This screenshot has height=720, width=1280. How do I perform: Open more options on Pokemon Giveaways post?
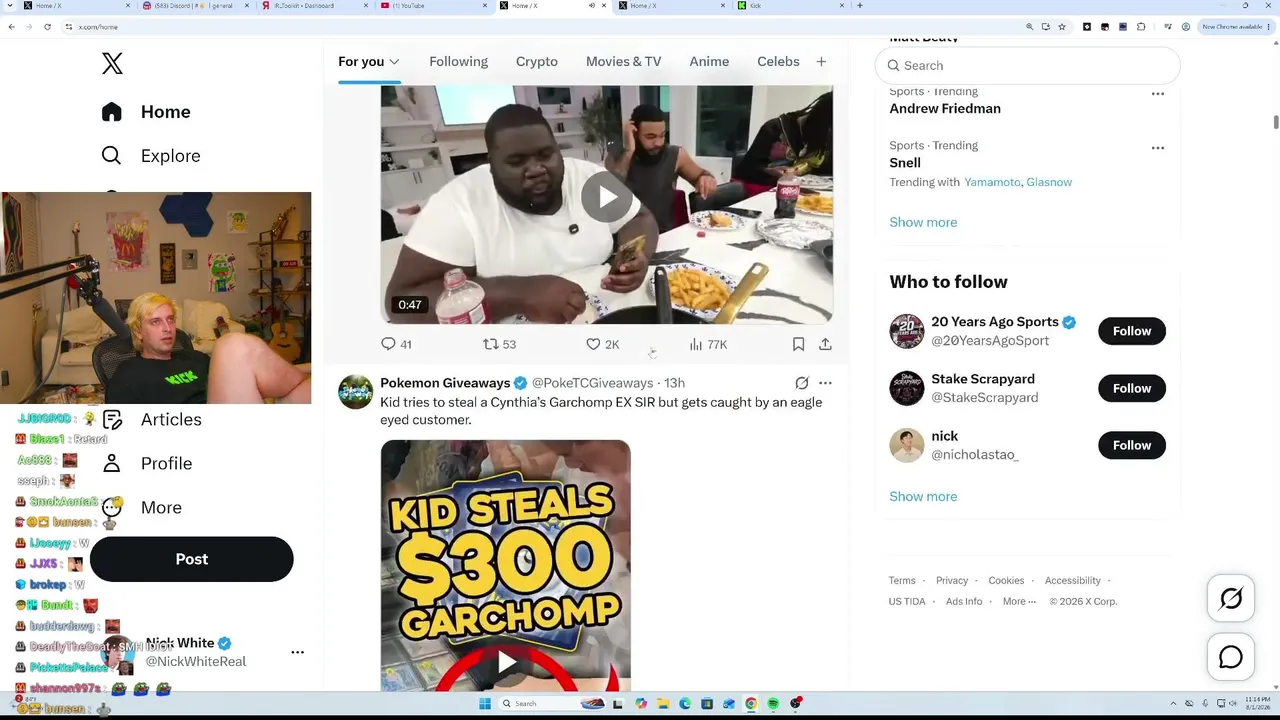(825, 383)
